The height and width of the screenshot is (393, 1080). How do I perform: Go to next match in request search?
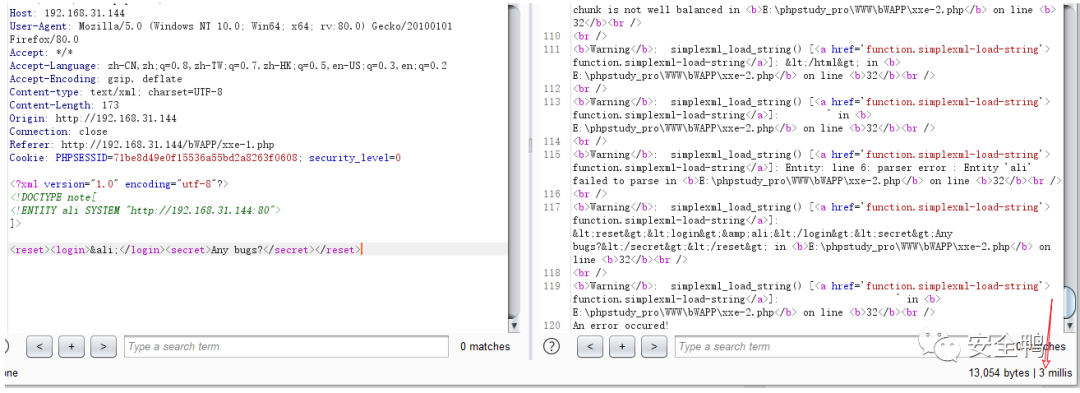(103, 347)
